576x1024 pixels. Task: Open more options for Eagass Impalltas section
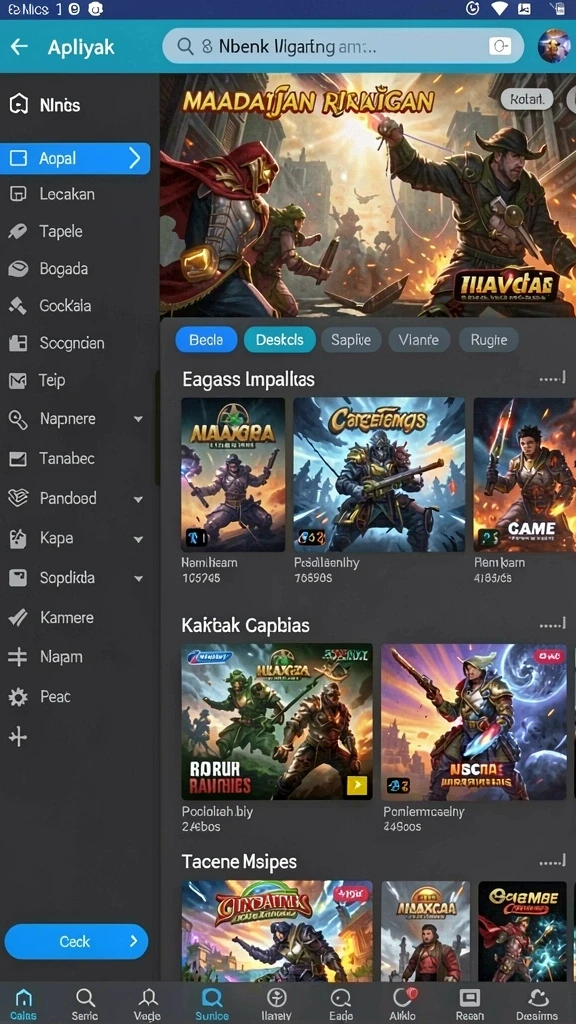tap(552, 379)
